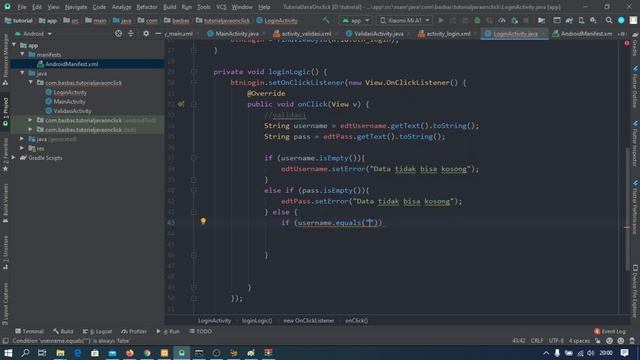Switch to AndroidManifest.xml editor tab
Viewport: 640px width, 360px height.
click(x=582, y=33)
